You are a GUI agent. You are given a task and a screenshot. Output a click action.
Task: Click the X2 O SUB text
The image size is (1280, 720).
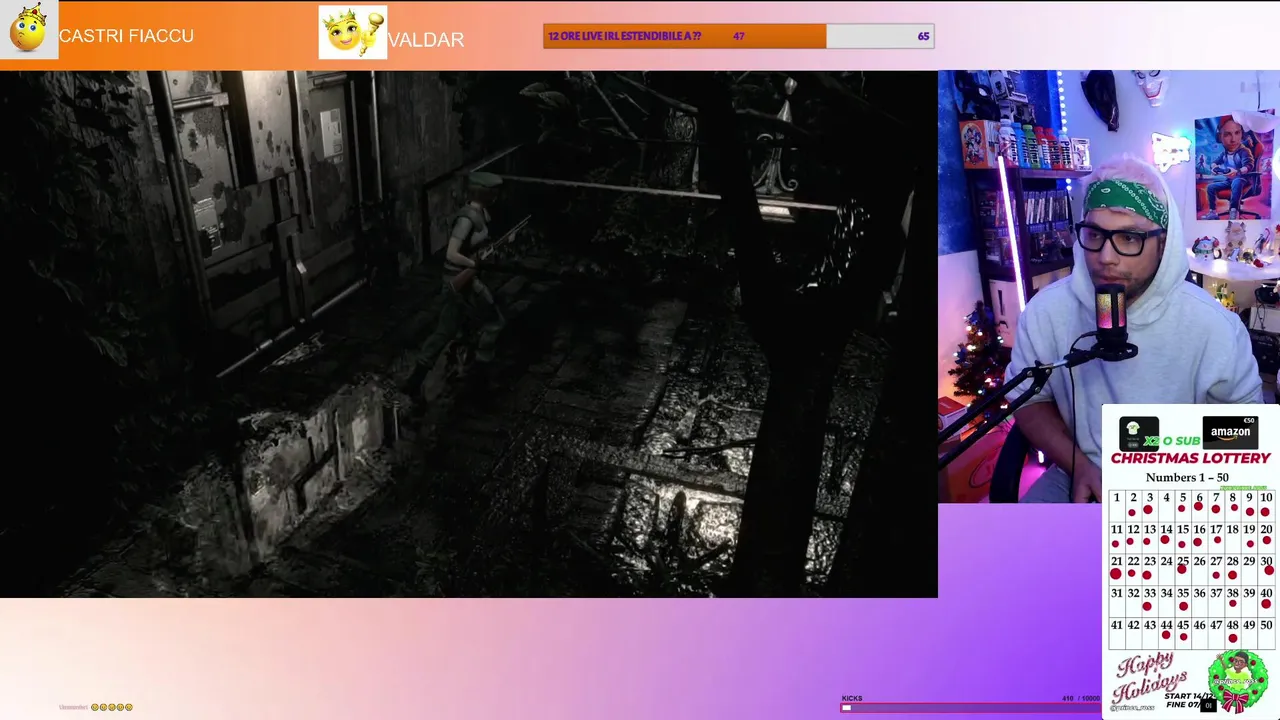click(x=1172, y=441)
